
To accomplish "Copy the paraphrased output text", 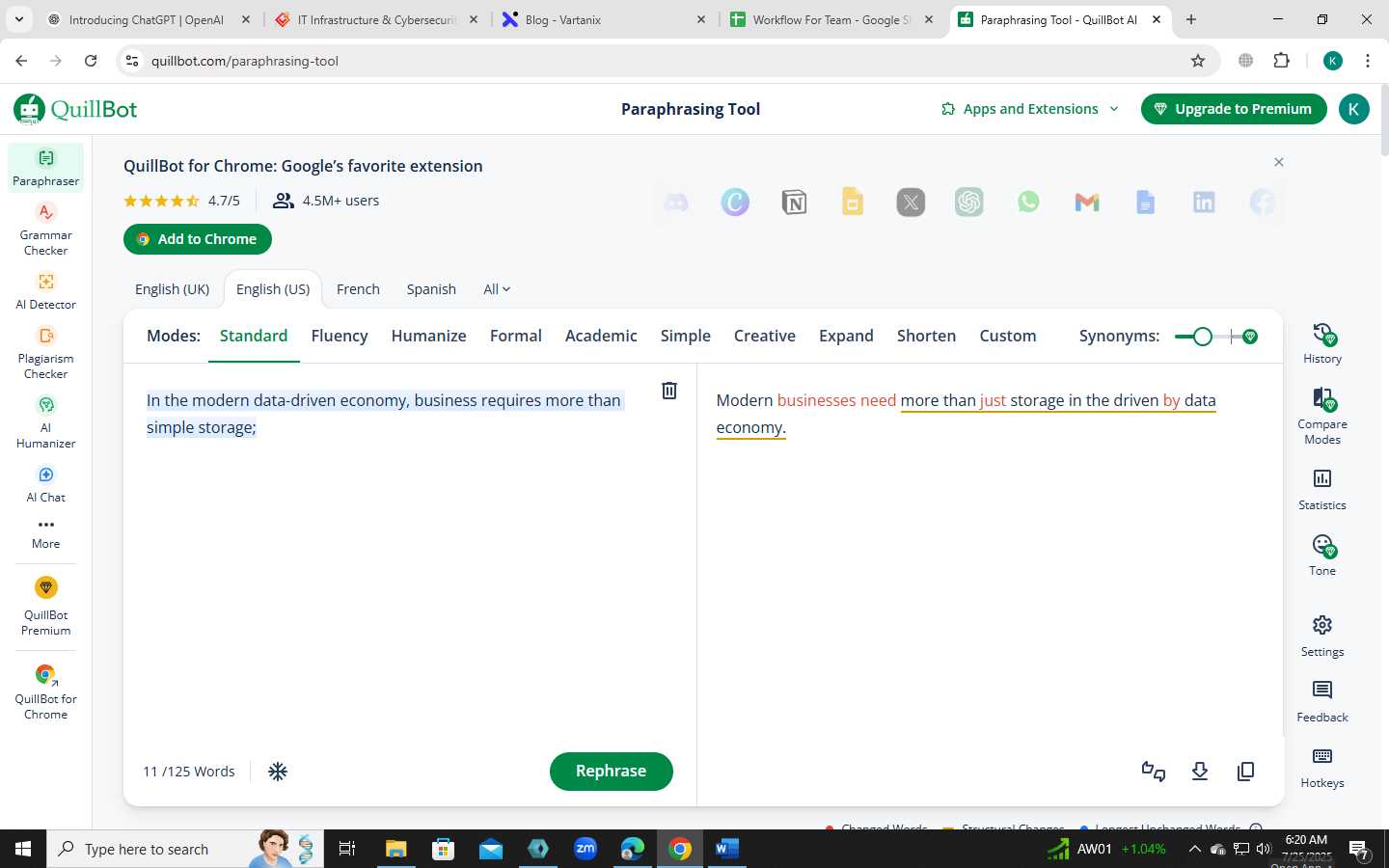I will coord(1246,772).
